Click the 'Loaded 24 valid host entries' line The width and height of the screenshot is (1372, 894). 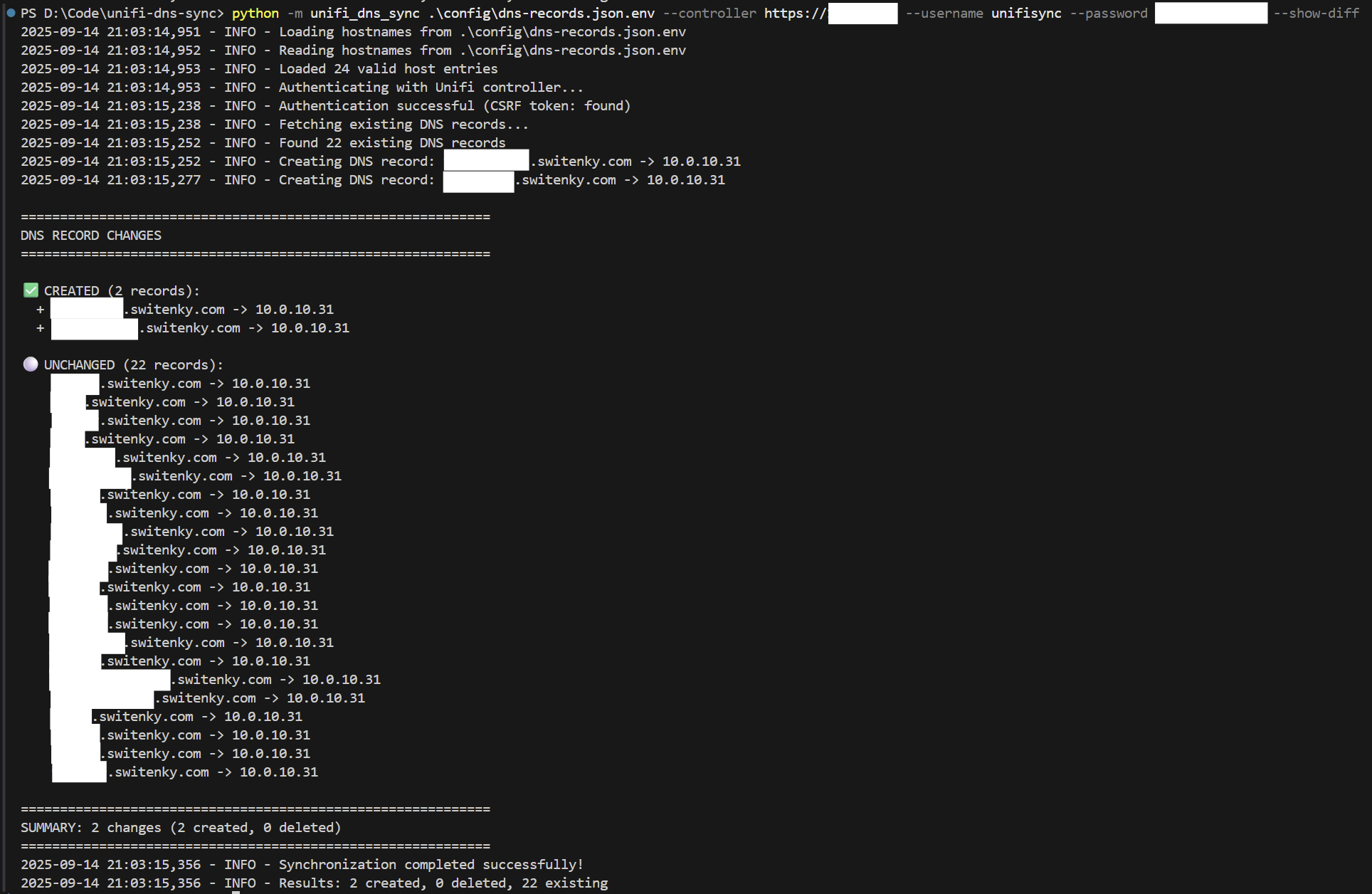(388, 69)
